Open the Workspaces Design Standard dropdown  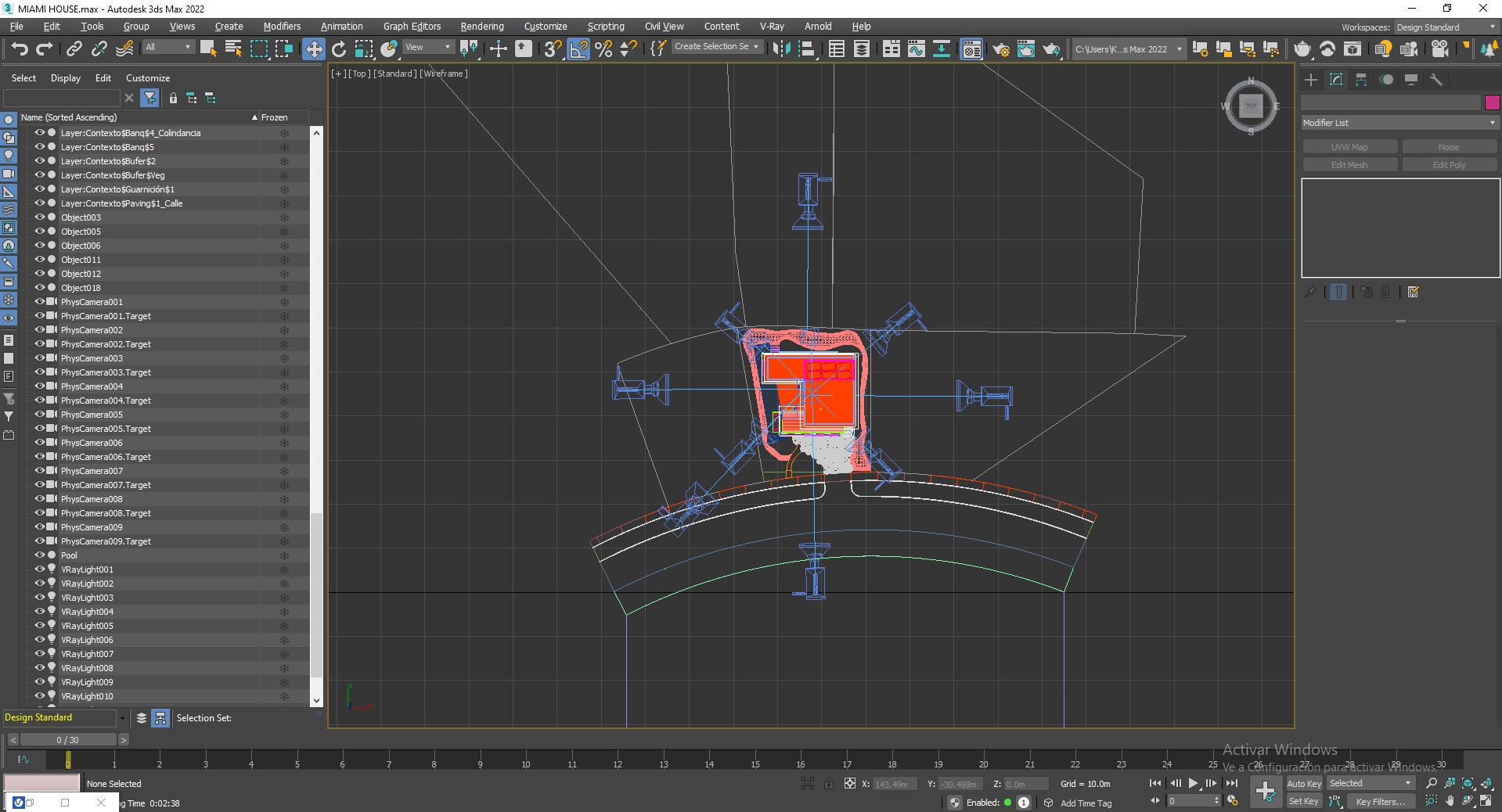1446,27
